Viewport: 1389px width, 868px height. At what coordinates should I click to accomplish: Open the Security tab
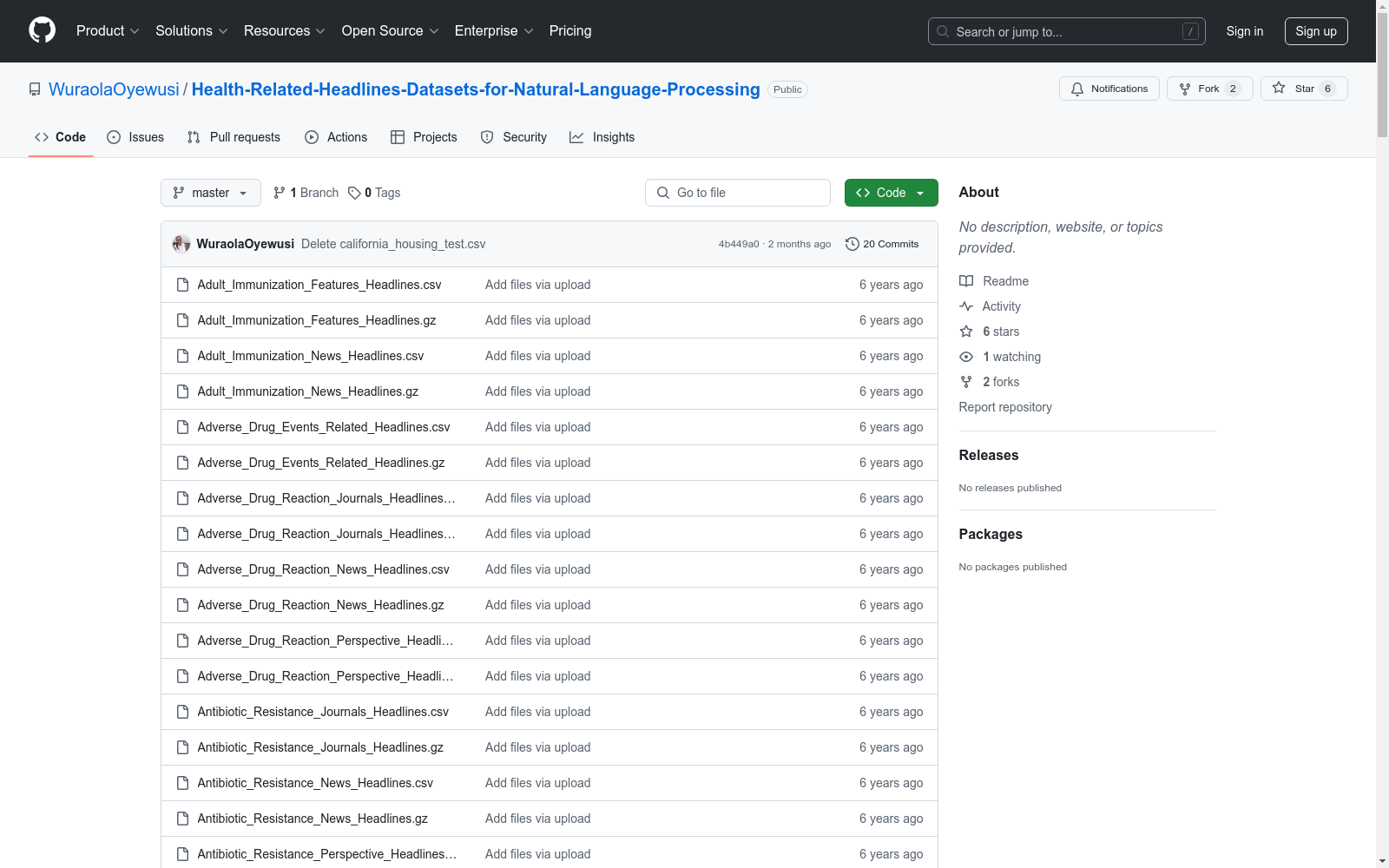coord(514,137)
